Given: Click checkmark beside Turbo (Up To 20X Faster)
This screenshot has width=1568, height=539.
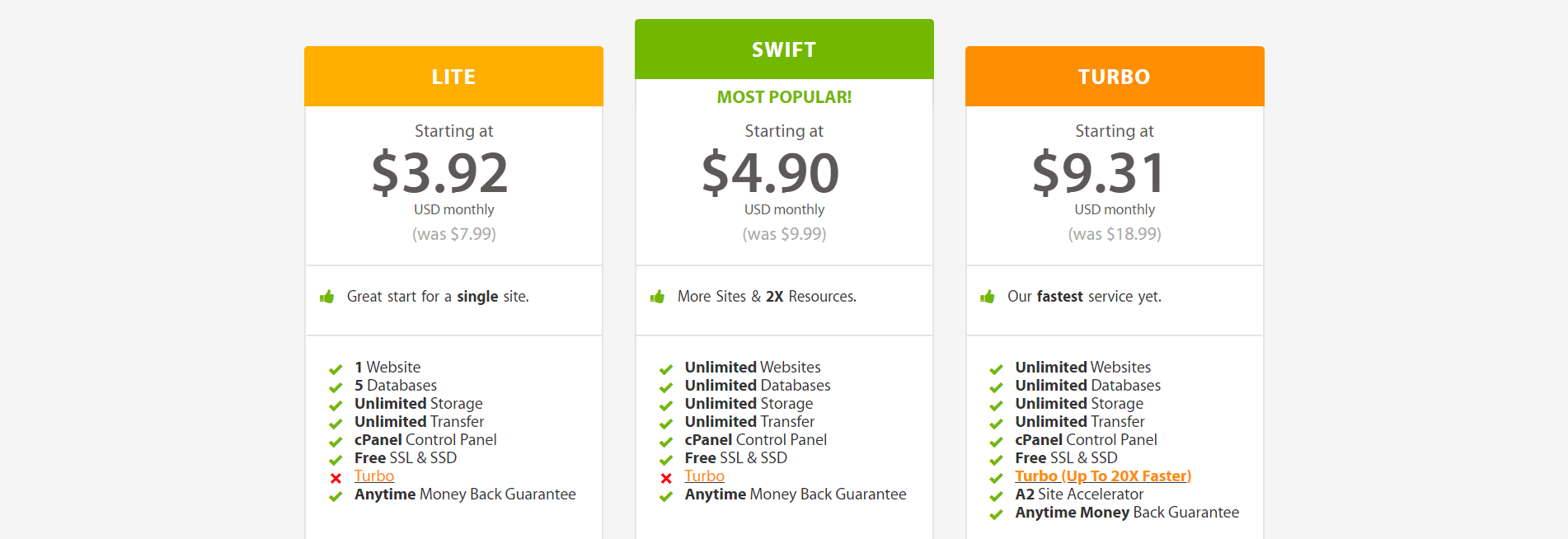Looking at the screenshot, I should (x=996, y=478).
